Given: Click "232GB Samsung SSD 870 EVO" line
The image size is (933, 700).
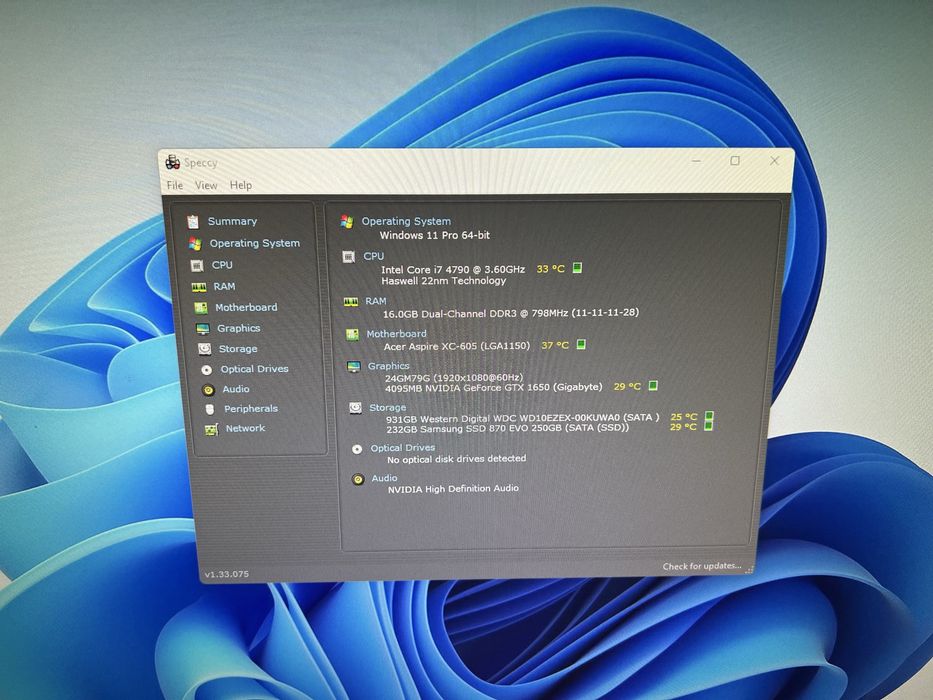Looking at the screenshot, I should 508,429.
